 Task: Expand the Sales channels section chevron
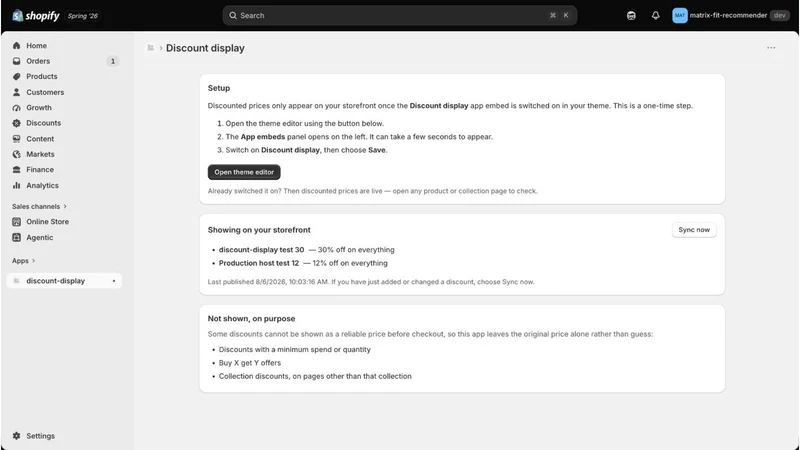click(x=65, y=206)
